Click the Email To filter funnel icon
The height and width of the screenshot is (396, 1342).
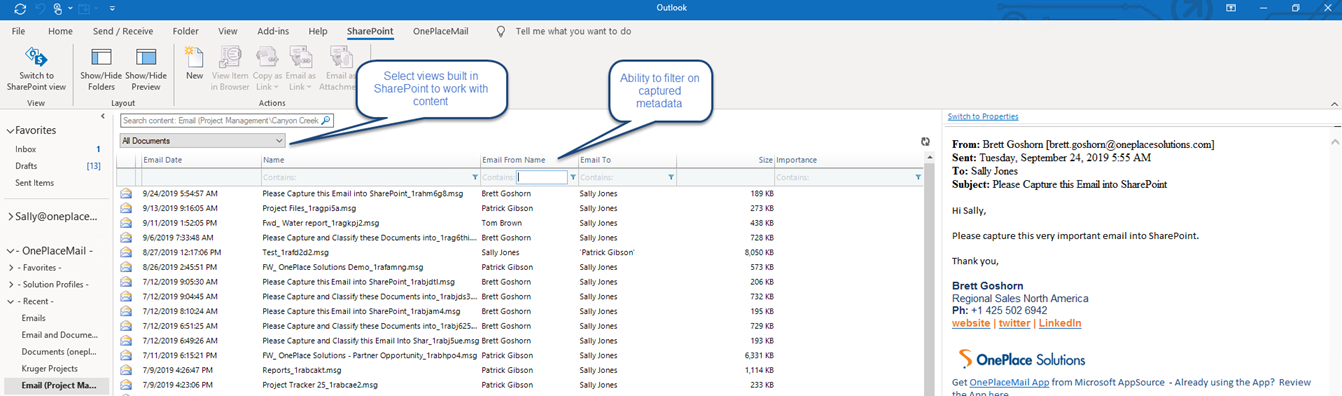pyautogui.click(x=670, y=177)
